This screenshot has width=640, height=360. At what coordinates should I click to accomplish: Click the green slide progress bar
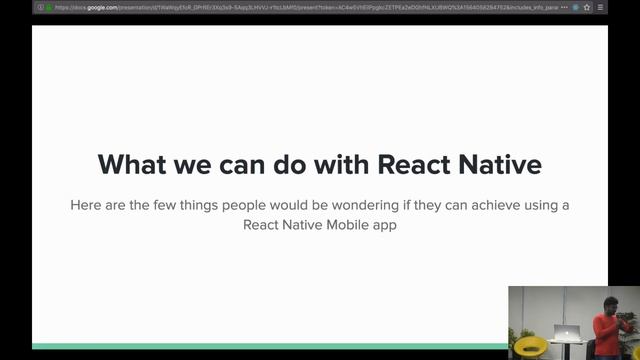click(x=270, y=346)
